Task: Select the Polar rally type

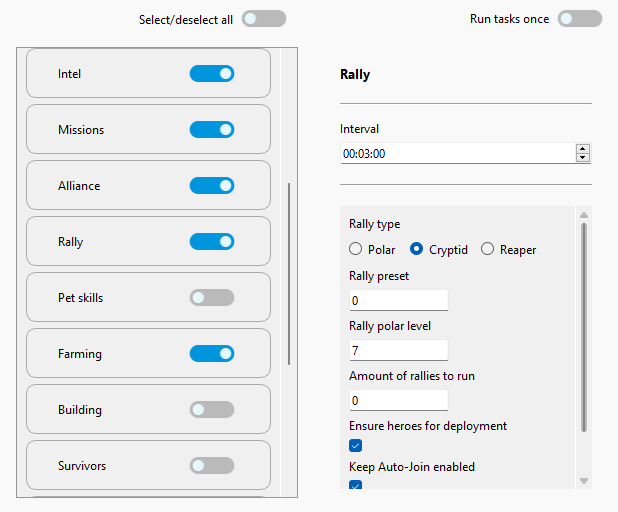Action: coord(356,250)
